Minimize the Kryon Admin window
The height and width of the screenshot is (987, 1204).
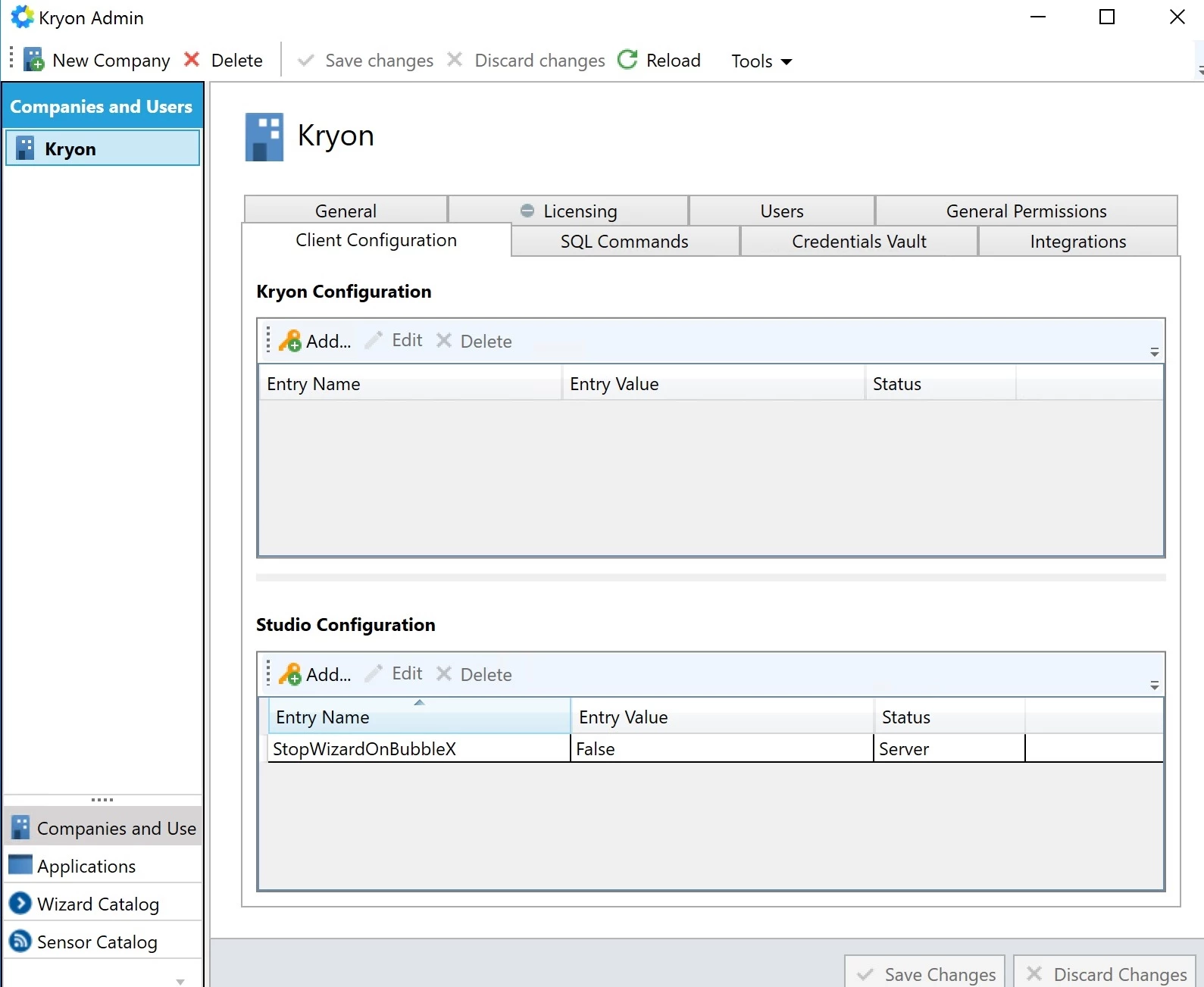point(1038,17)
